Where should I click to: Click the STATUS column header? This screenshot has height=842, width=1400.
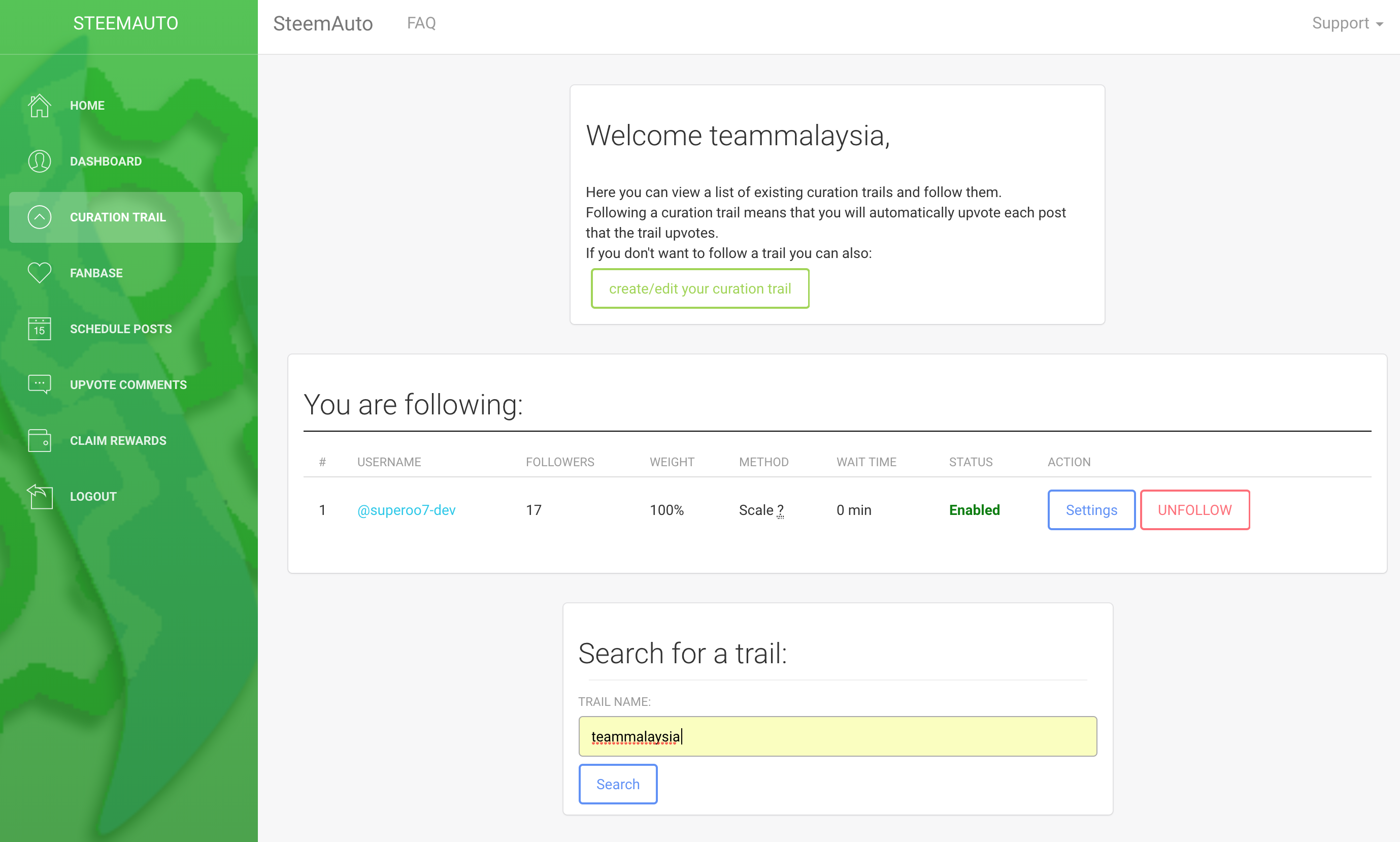971,462
